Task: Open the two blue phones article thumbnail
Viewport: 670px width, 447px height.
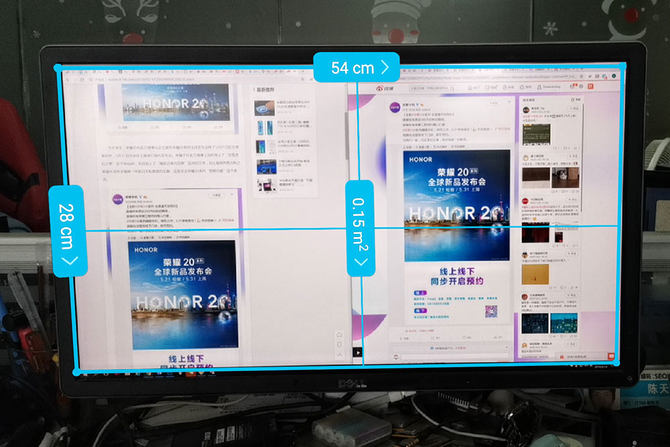Action: 265,128
